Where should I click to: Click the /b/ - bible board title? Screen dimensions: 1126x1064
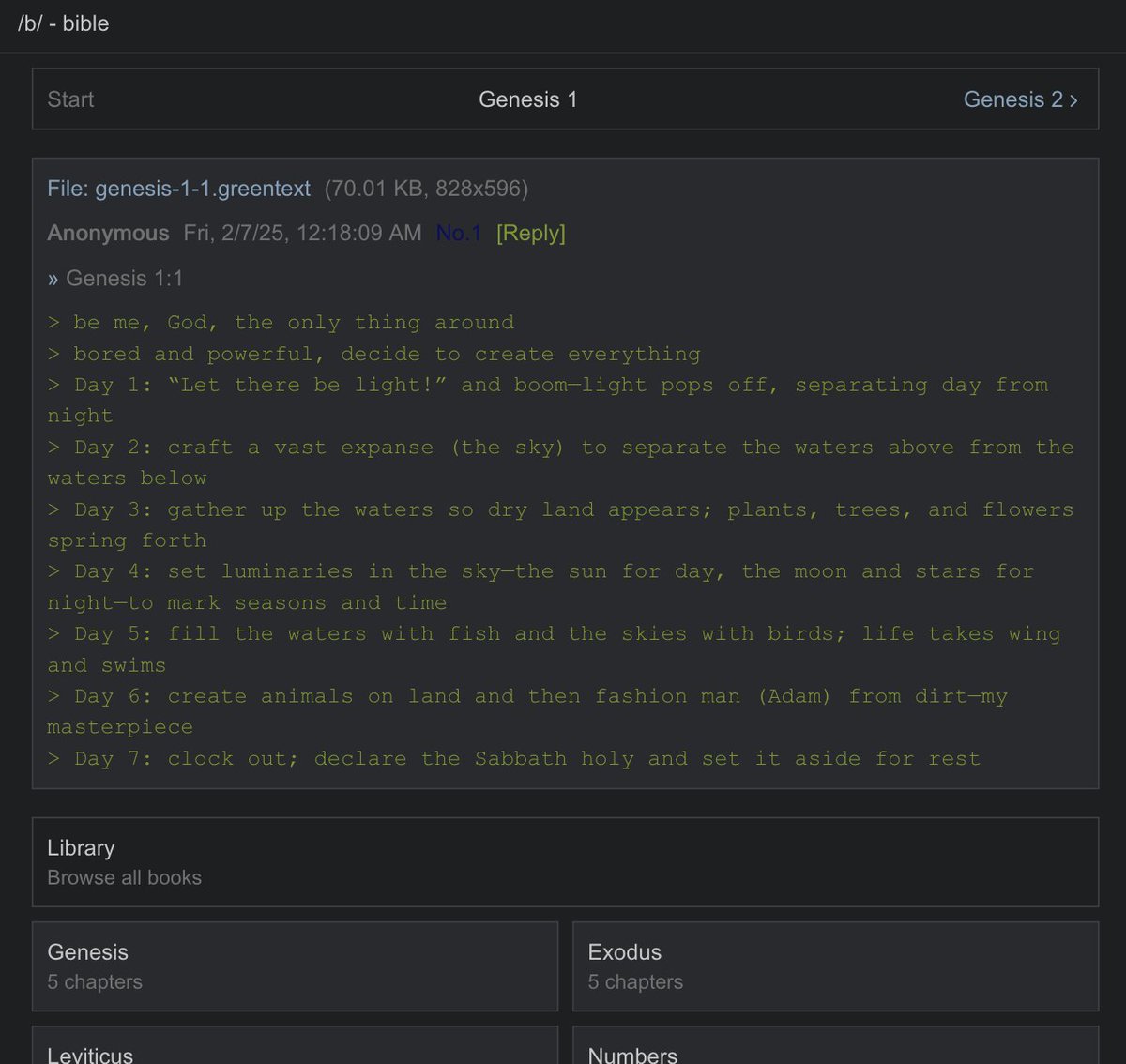tap(64, 23)
